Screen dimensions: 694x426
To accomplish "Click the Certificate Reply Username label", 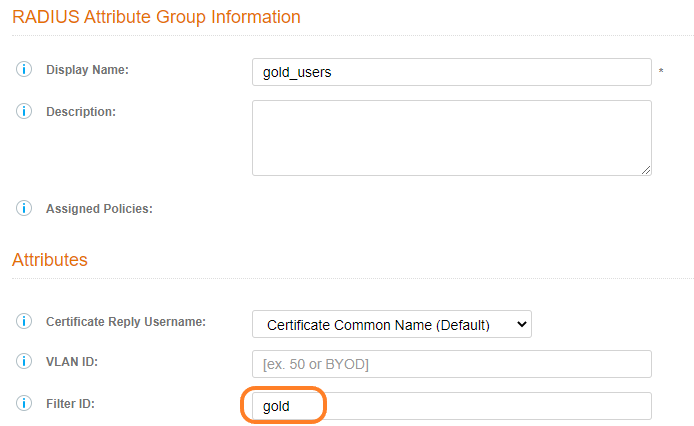I will (126, 323).
